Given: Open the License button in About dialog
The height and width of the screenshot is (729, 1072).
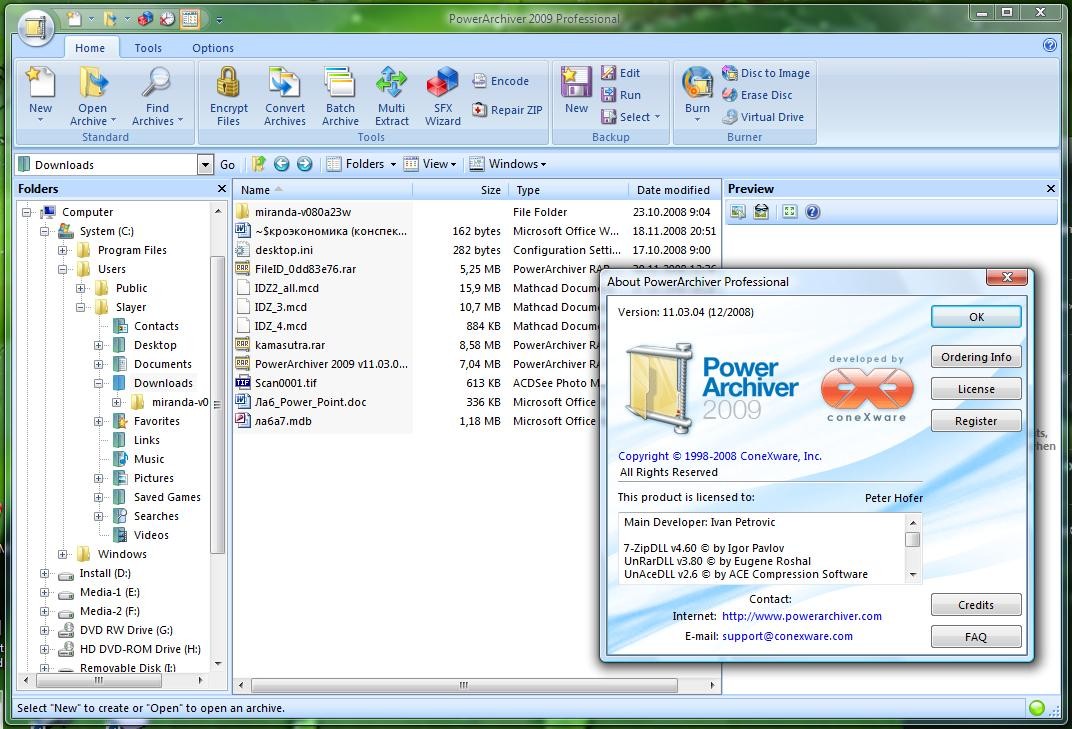Looking at the screenshot, I should click(976, 389).
